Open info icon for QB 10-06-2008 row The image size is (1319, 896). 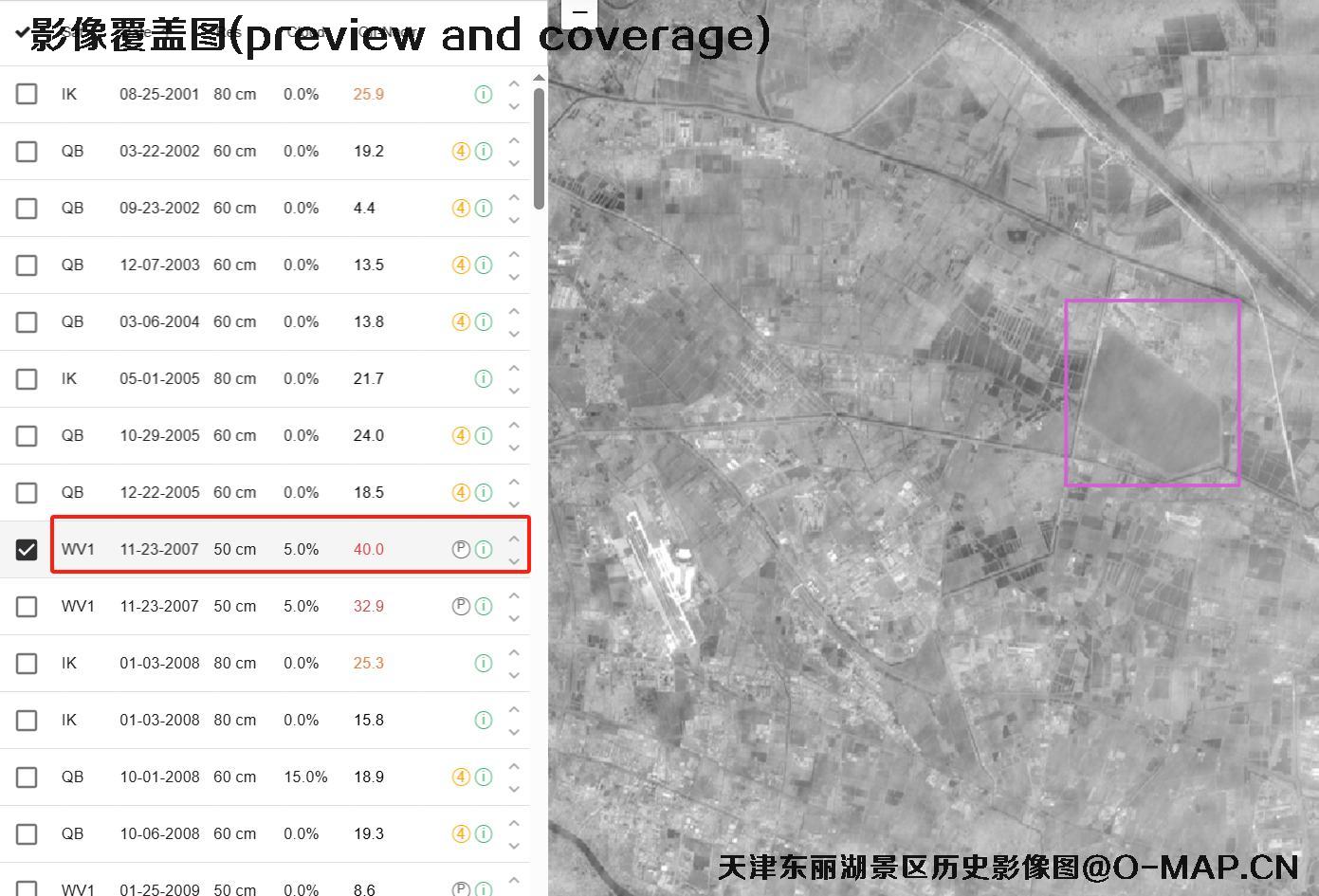[484, 833]
